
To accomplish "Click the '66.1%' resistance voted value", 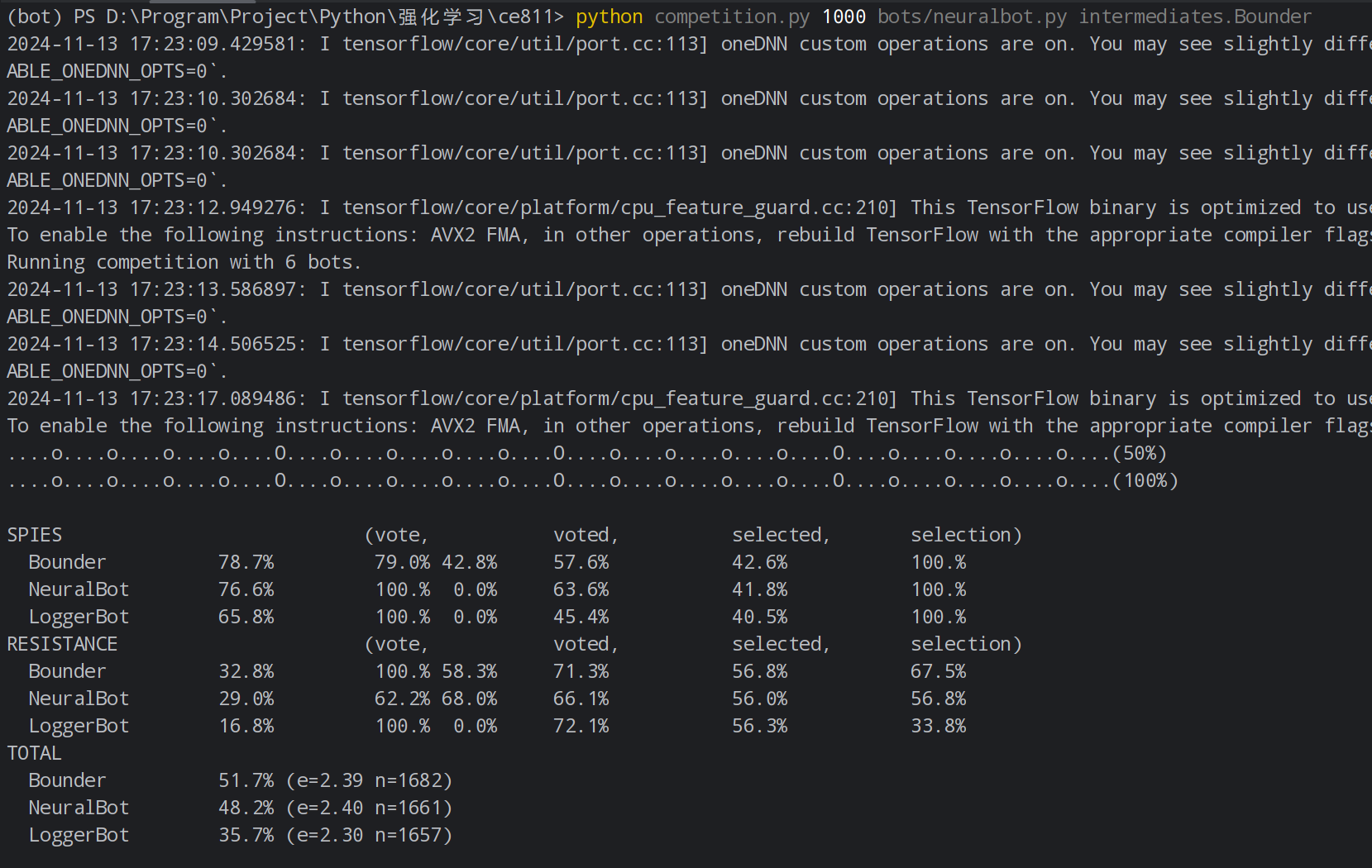I will pyautogui.click(x=581, y=699).
